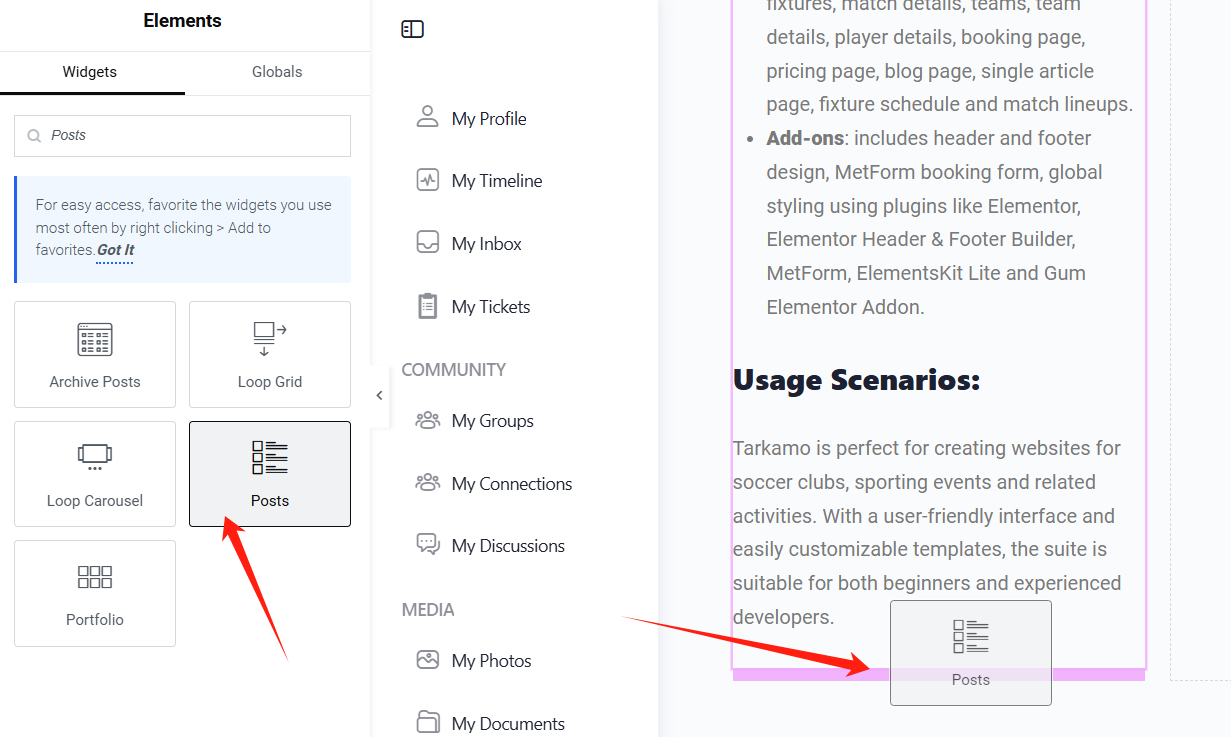Open My Groups in Community section
Screen dimensions: 1231x737
(492, 420)
